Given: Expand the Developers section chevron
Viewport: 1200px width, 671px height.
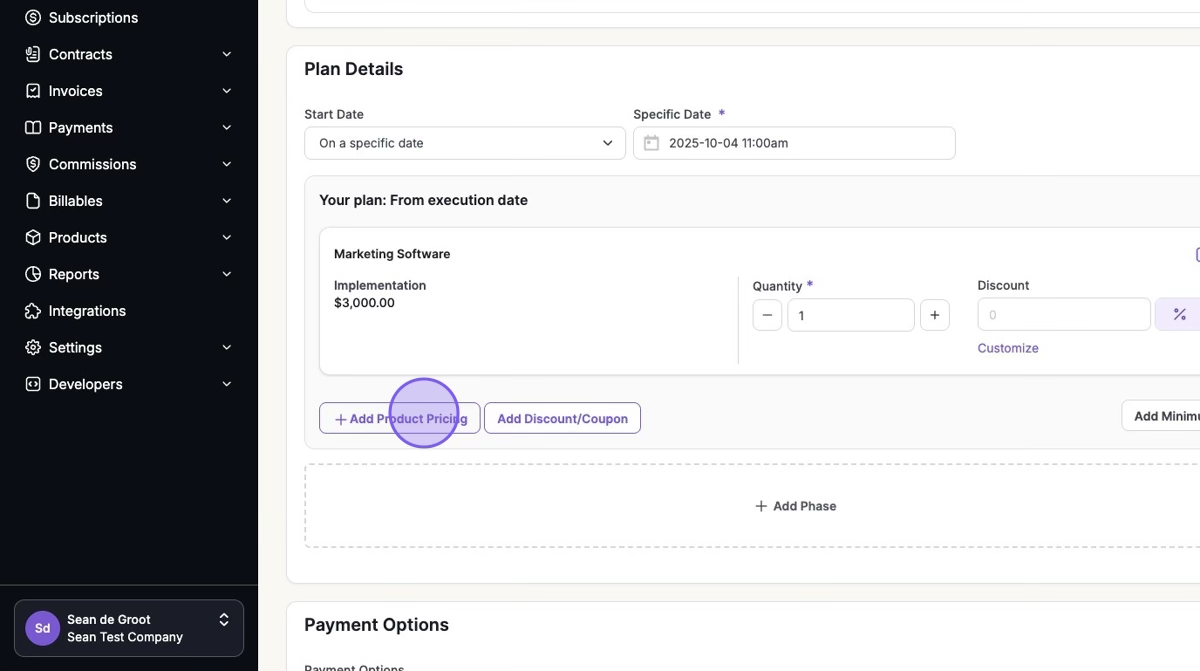Looking at the screenshot, I should pos(227,384).
